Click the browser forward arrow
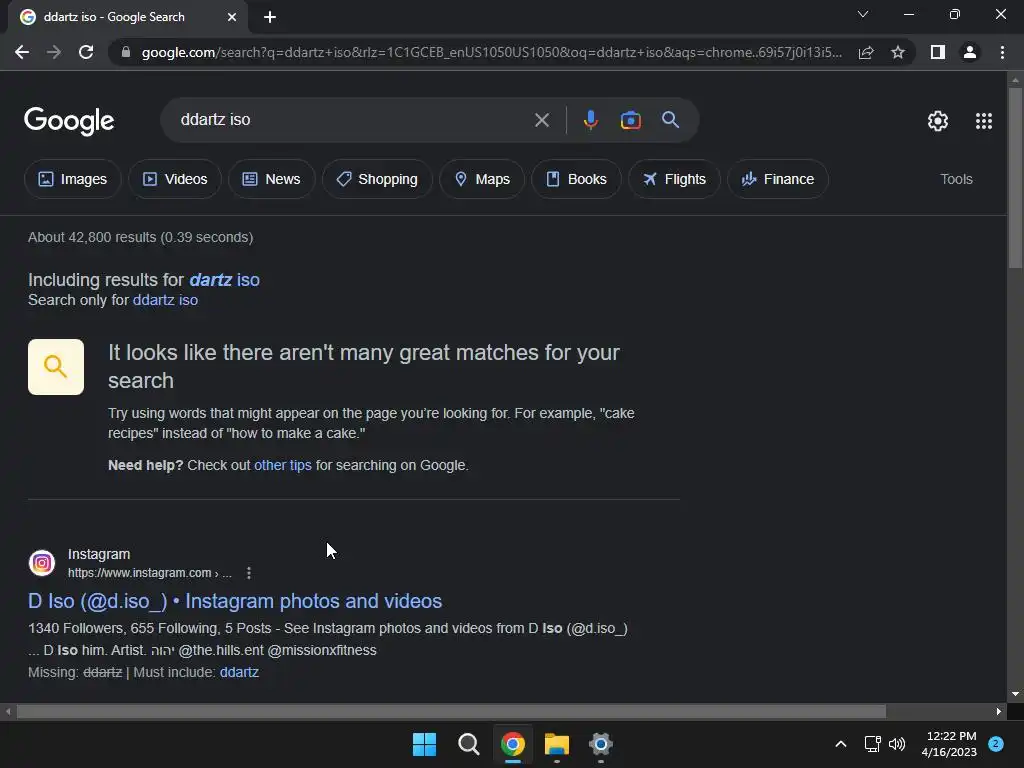This screenshot has width=1024, height=768. [x=54, y=52]
